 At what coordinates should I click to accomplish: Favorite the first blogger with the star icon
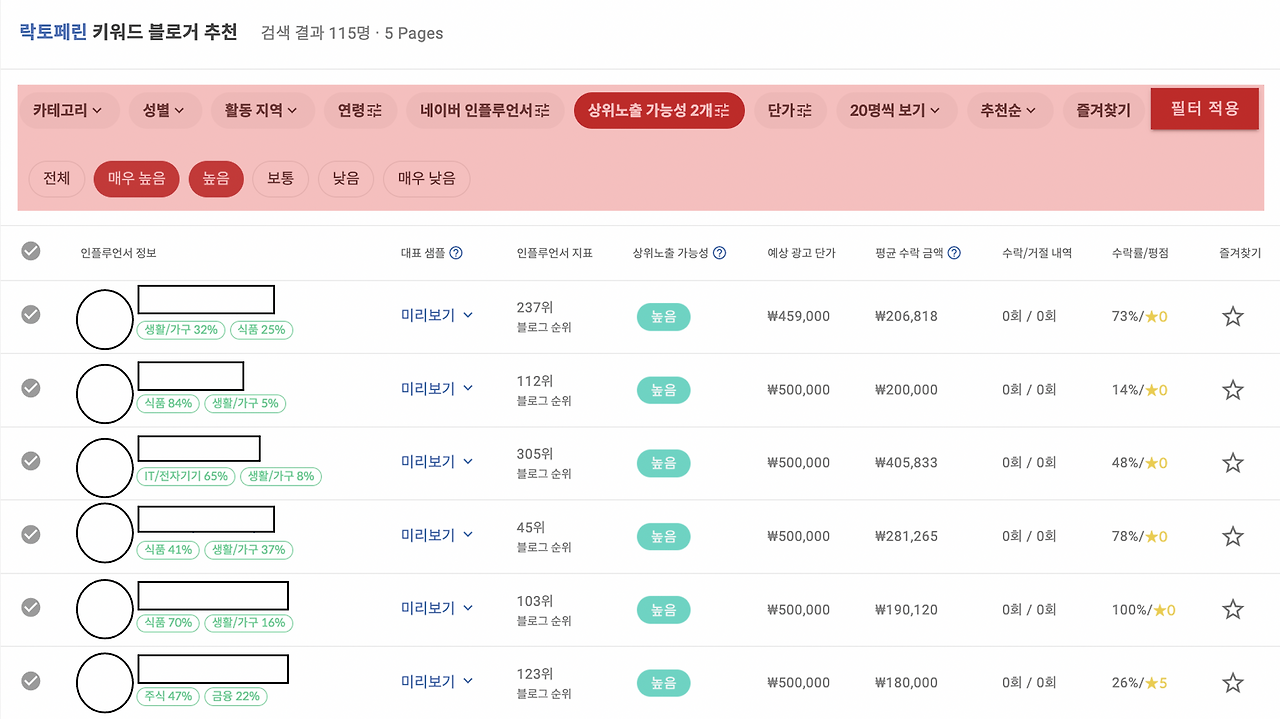(x=1232, y=315)
